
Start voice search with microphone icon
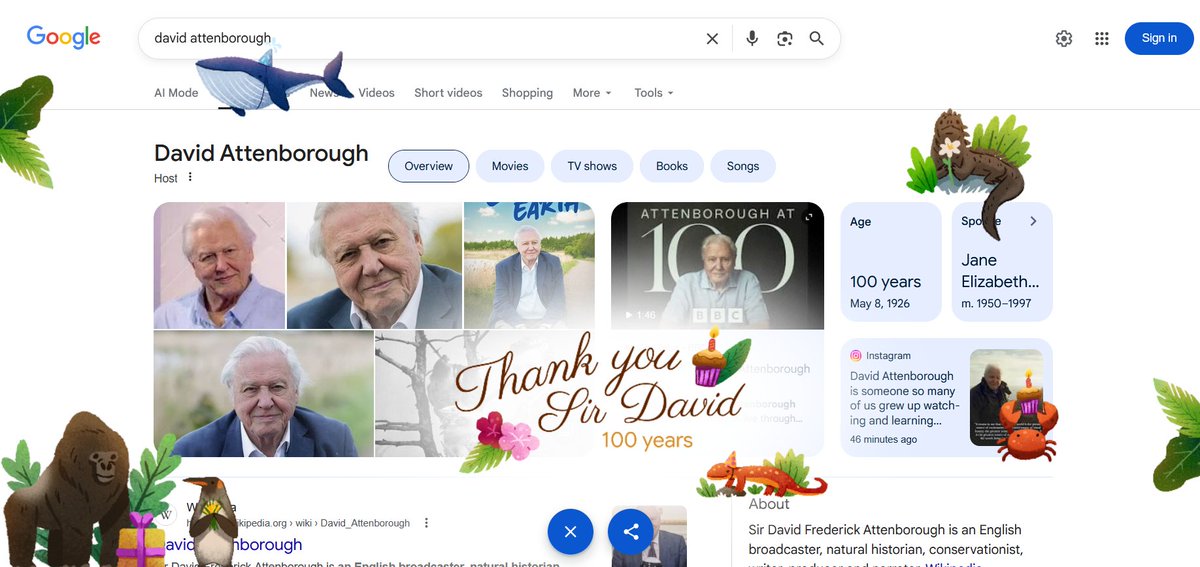(752, 39)
